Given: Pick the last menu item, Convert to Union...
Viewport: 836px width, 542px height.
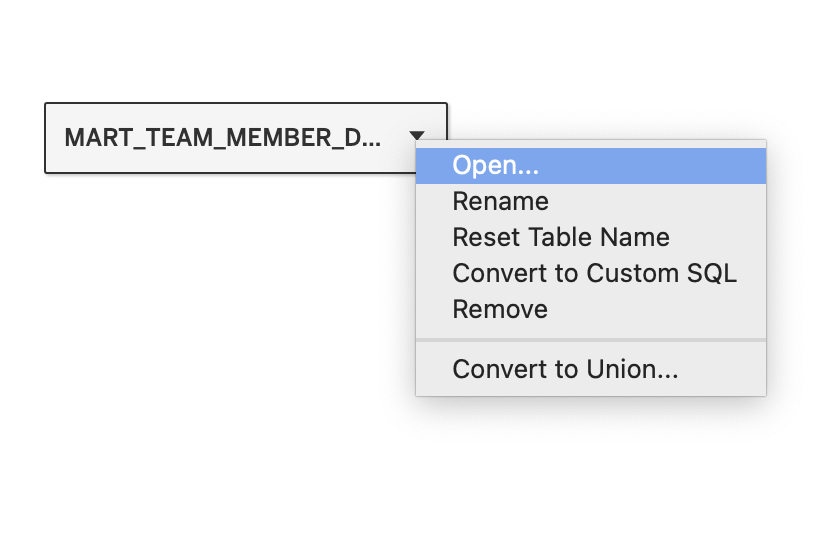Looking at the screenshot, I should [x=565, y=369].
